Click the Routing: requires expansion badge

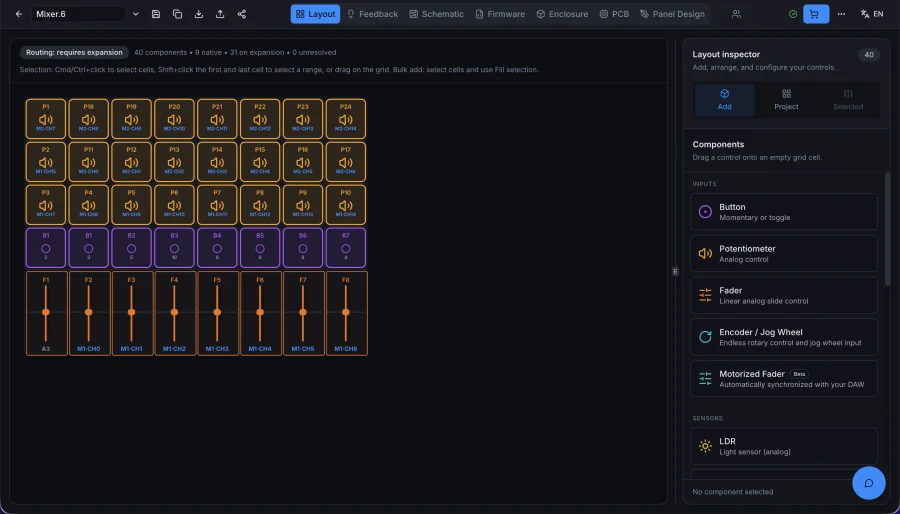74,52
